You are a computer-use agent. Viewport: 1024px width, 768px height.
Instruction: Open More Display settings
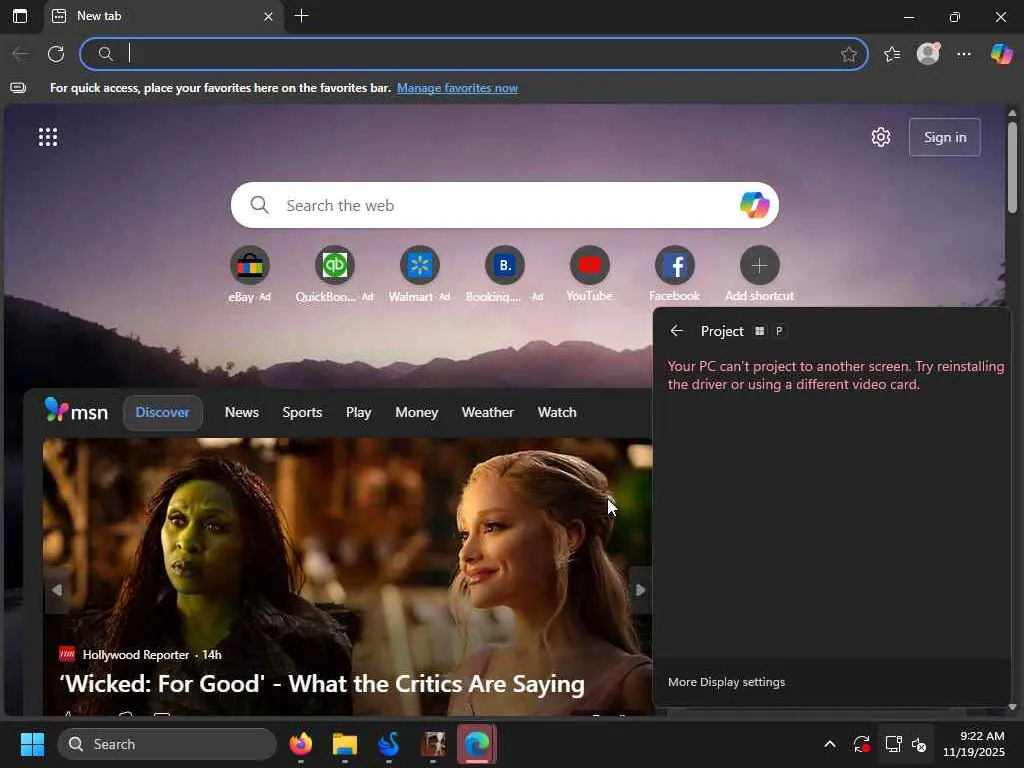[x=726, y=682]
